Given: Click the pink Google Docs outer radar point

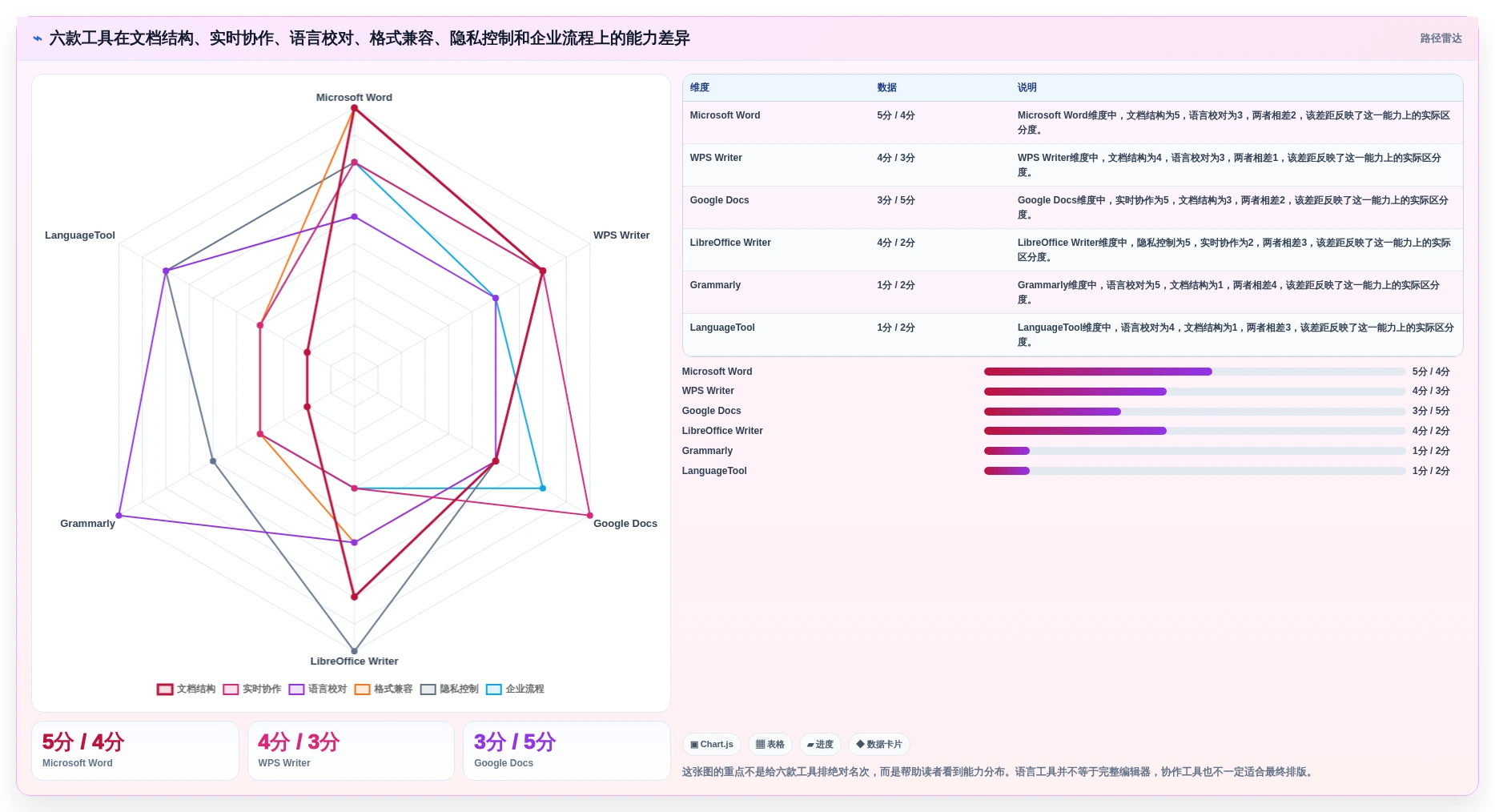Looking at the screenshot, I should tap(590, 516).
